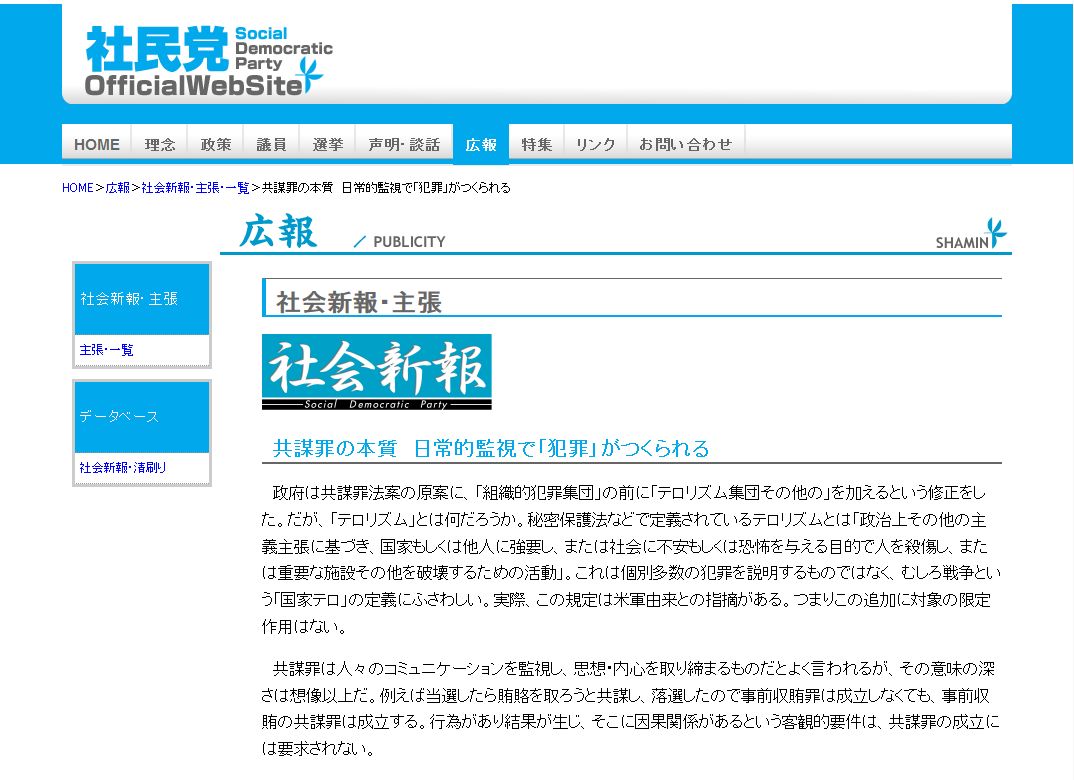Open the 選挙 menu item
The image size is (1074, 780).
(x=328, y=144)
